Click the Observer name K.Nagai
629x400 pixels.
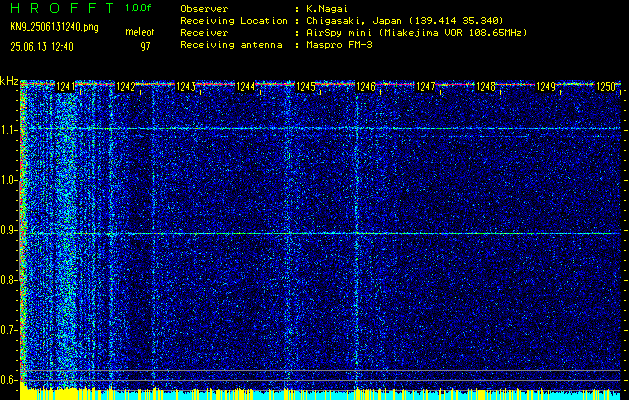coord(327,9)
